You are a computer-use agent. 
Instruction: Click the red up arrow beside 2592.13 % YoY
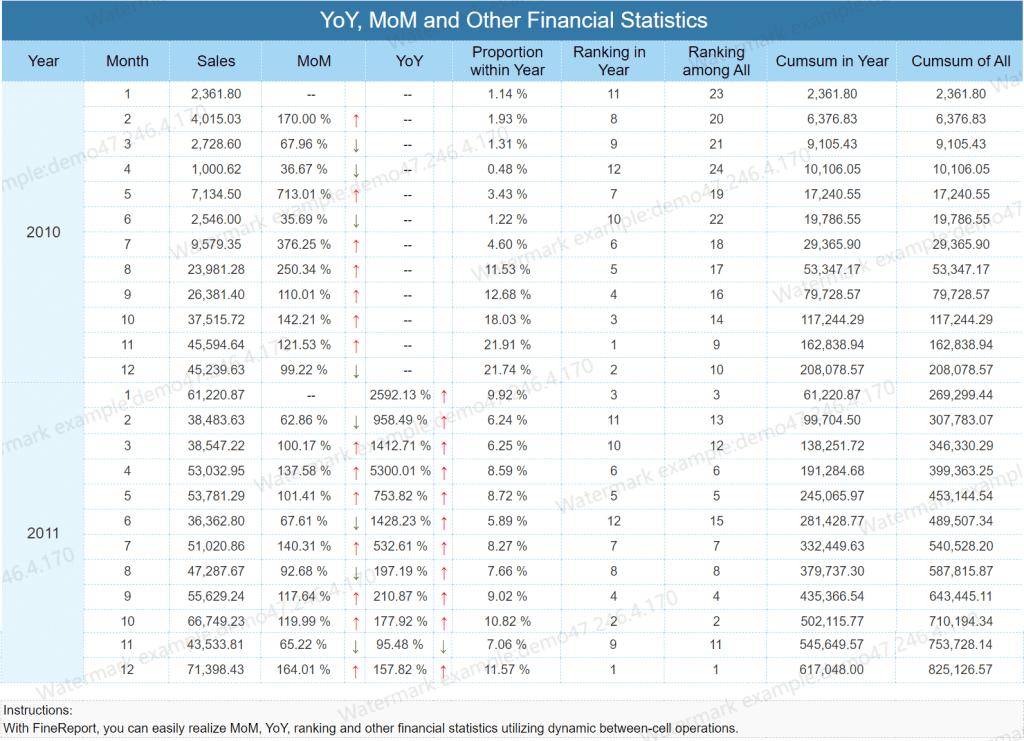[444, 396]
